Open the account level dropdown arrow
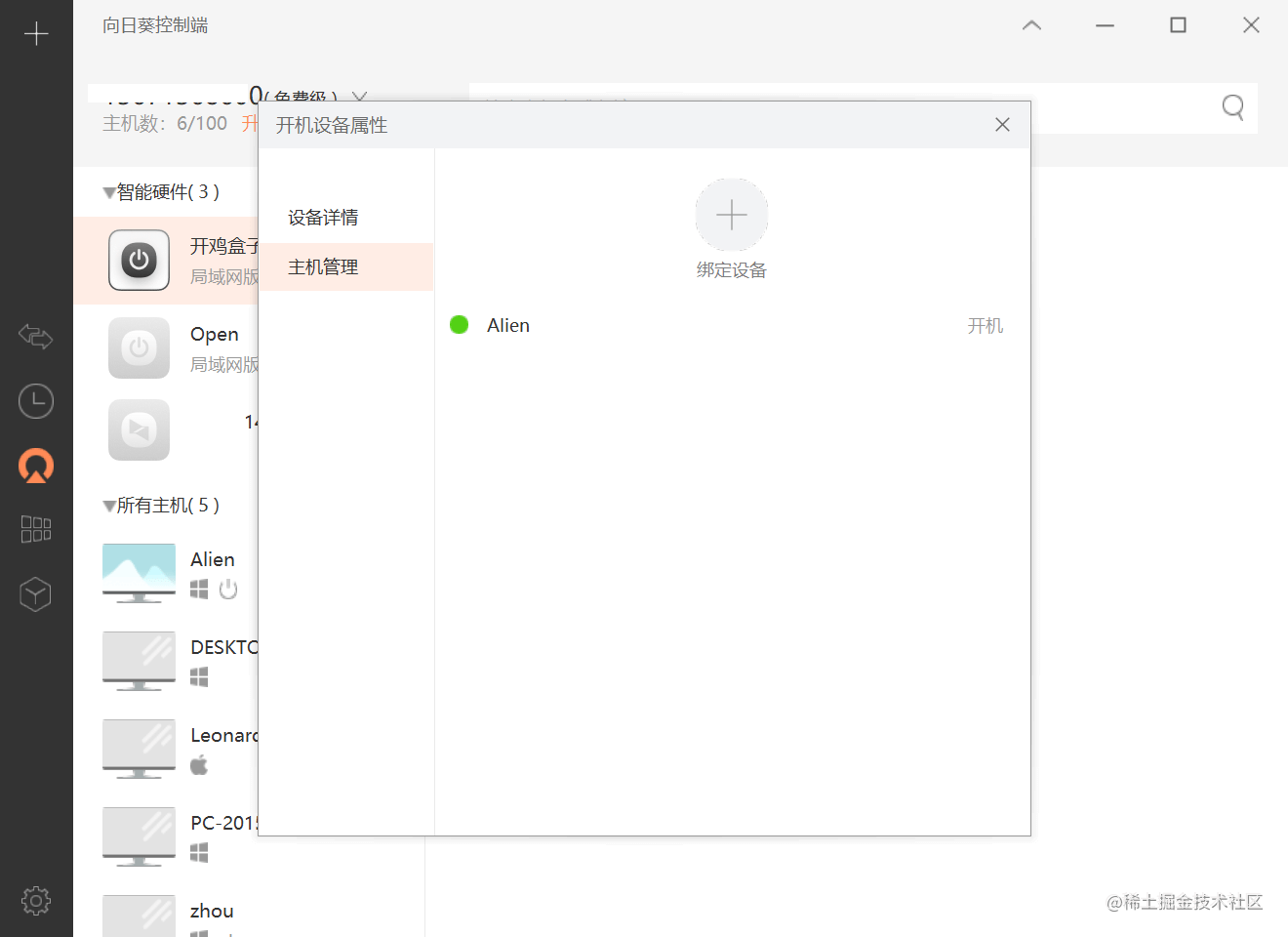Viewport: 1288px width, 937px height. (359, 97)
